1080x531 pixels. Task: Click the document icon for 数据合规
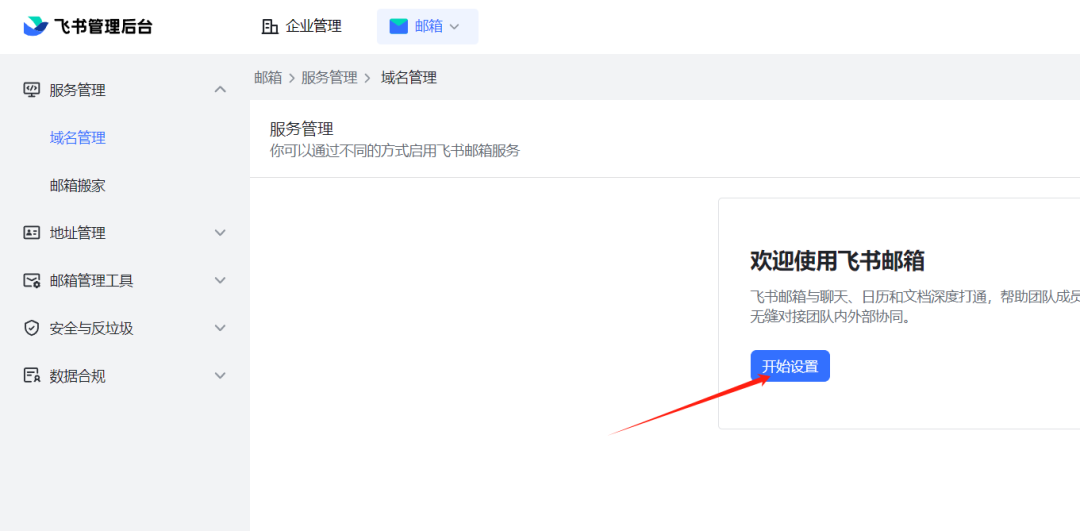tap(32, 376)
